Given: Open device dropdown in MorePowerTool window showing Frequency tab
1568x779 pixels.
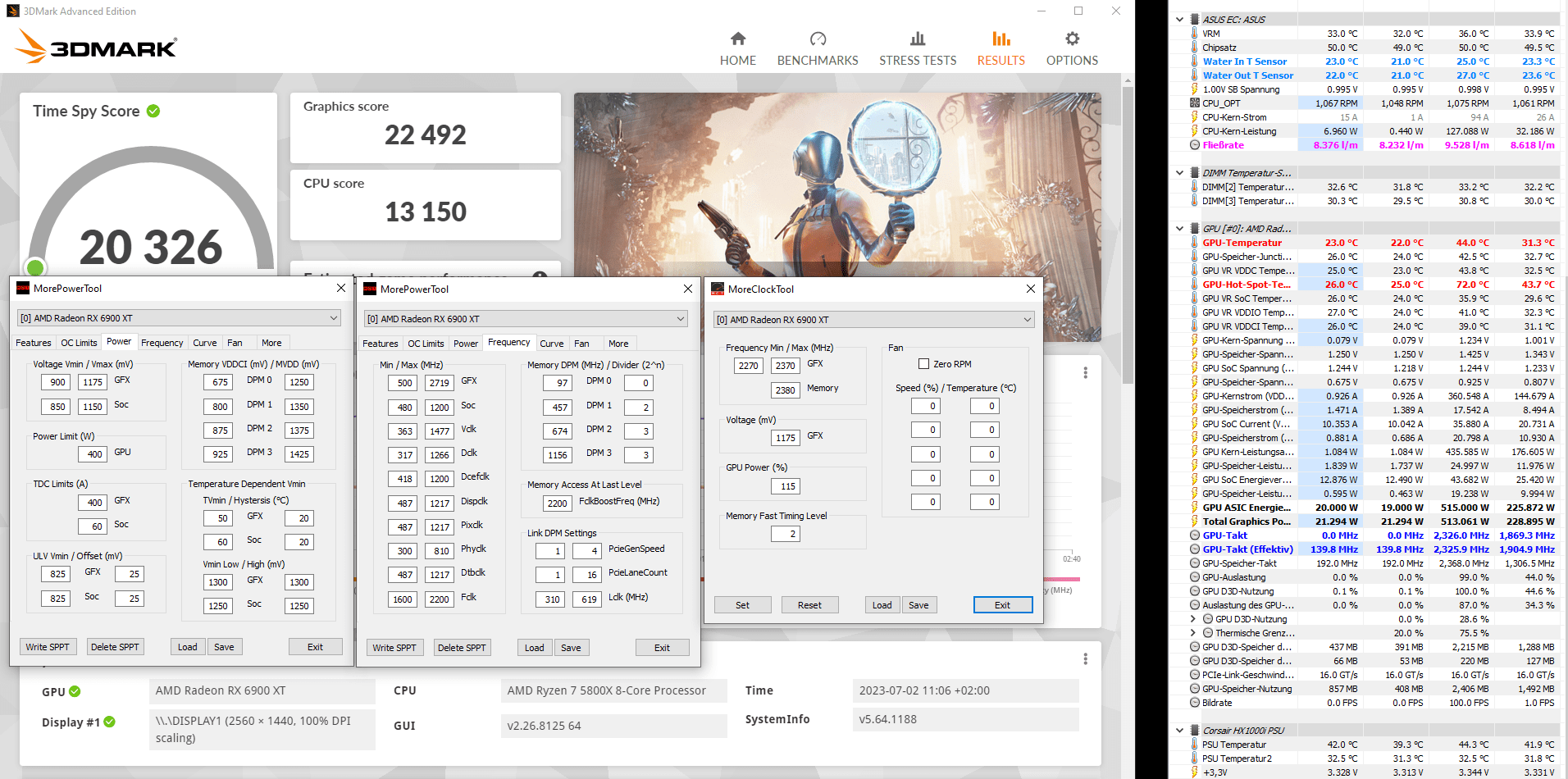Looking at the screenshot, I should point(526,319).
